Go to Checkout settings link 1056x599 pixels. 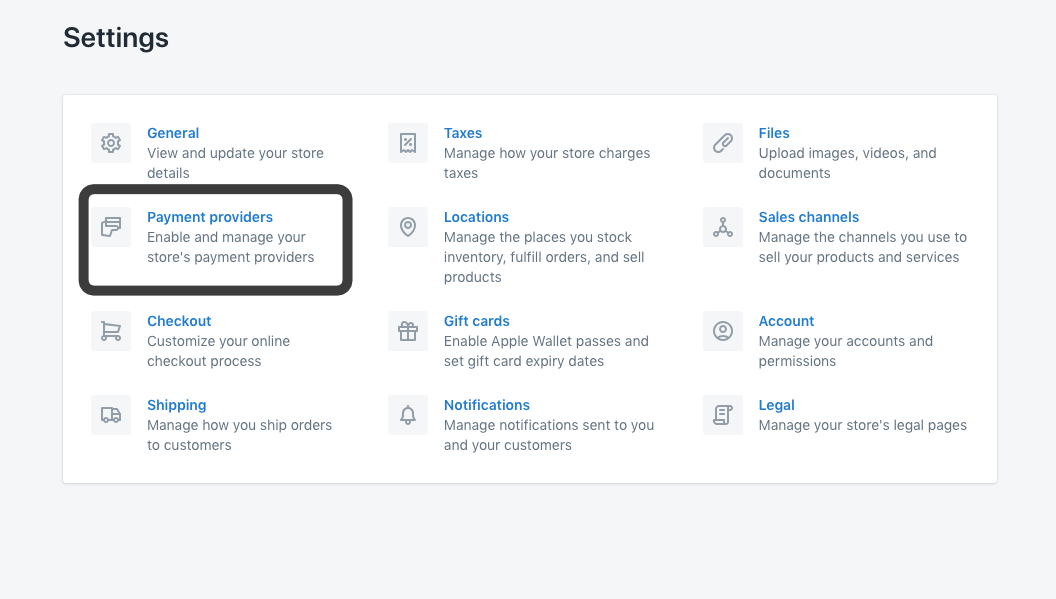(x=179, y=321)
